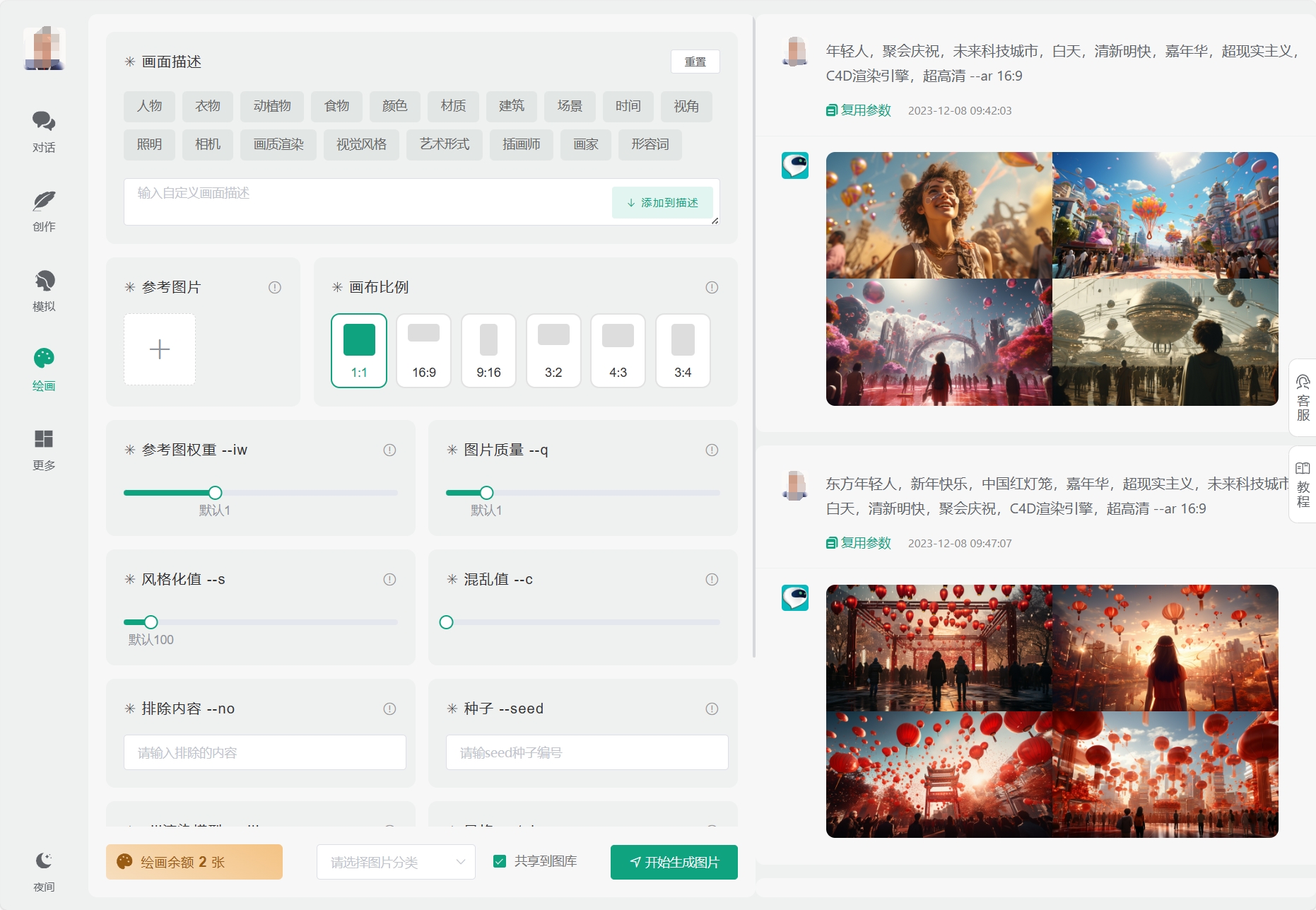Open the 创作 feather icon in sidebar
Screen dimensions: 1316x910
[x=44, y=202]
